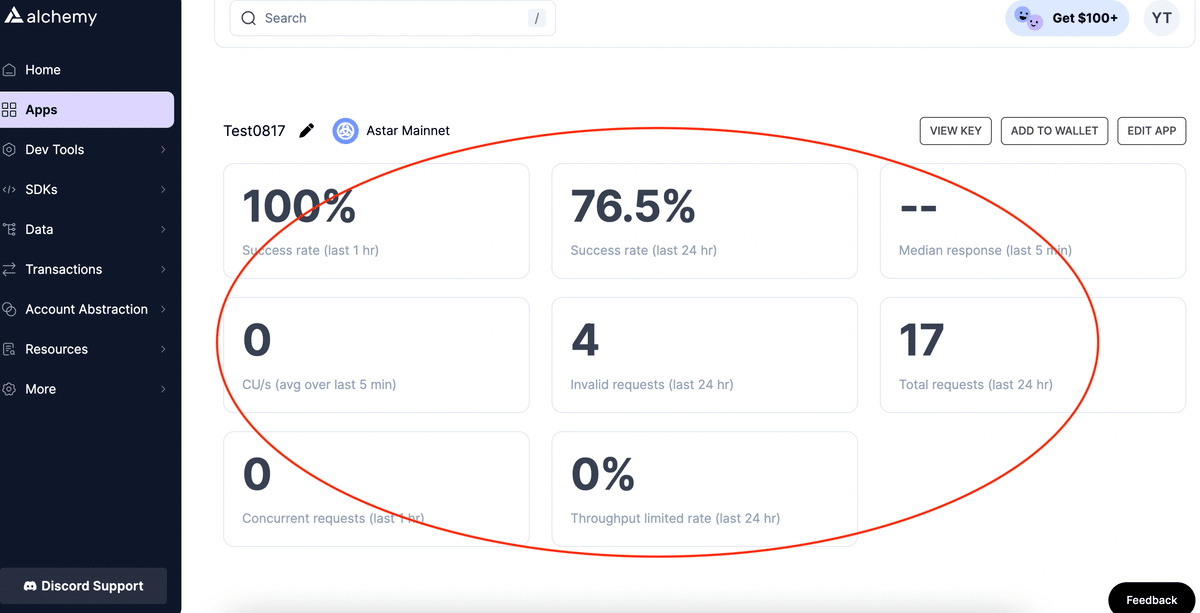This screenshot has height=613, width=1200.
Task: Click the Alchemy logo
Action: click(50, 15)
